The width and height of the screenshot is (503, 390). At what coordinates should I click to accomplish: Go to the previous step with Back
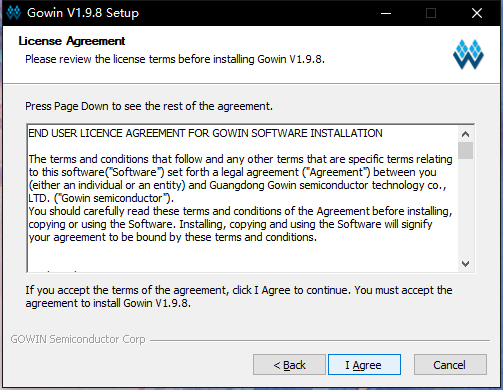(289, 365)
